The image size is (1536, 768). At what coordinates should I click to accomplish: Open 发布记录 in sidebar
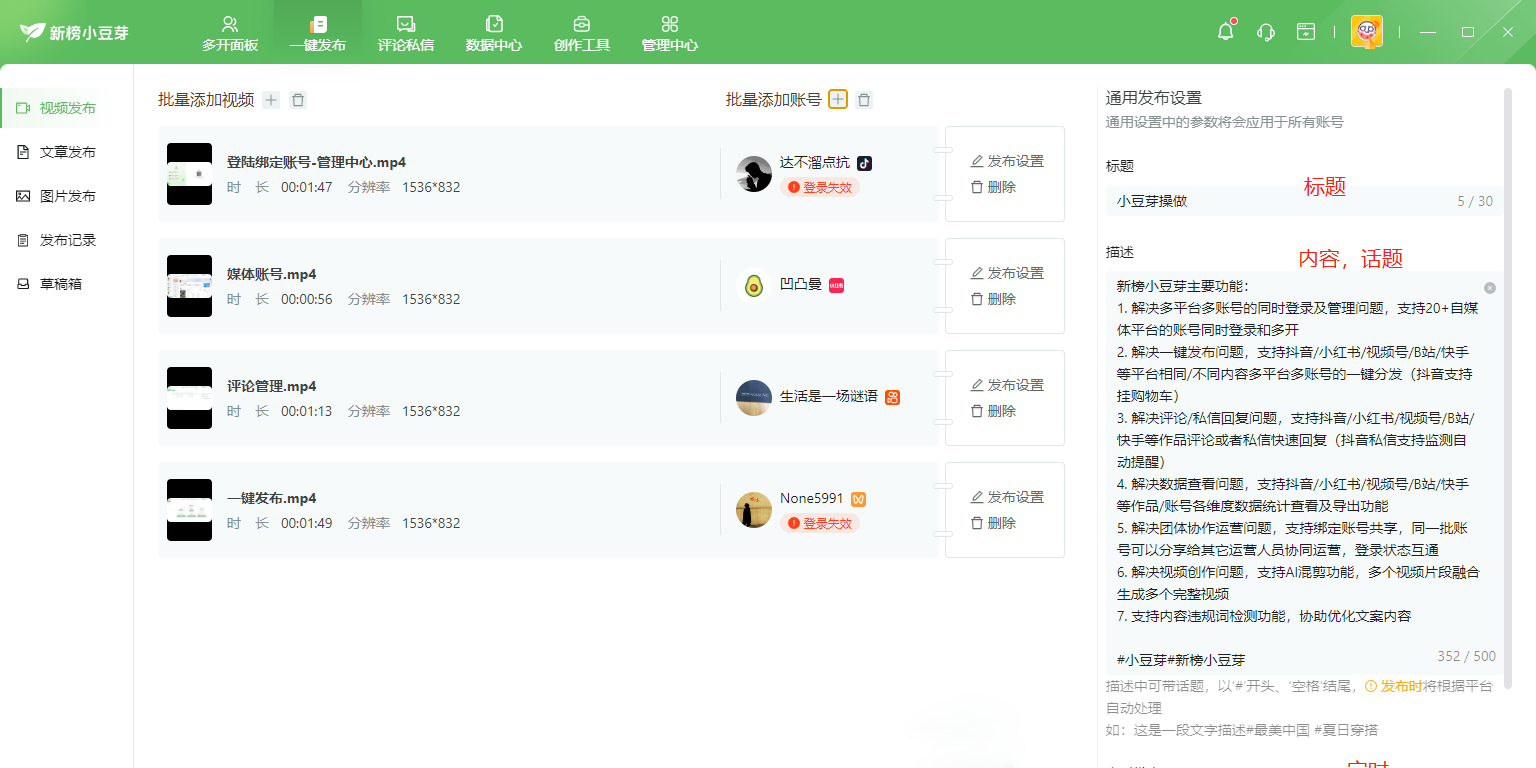coord(67,240)
